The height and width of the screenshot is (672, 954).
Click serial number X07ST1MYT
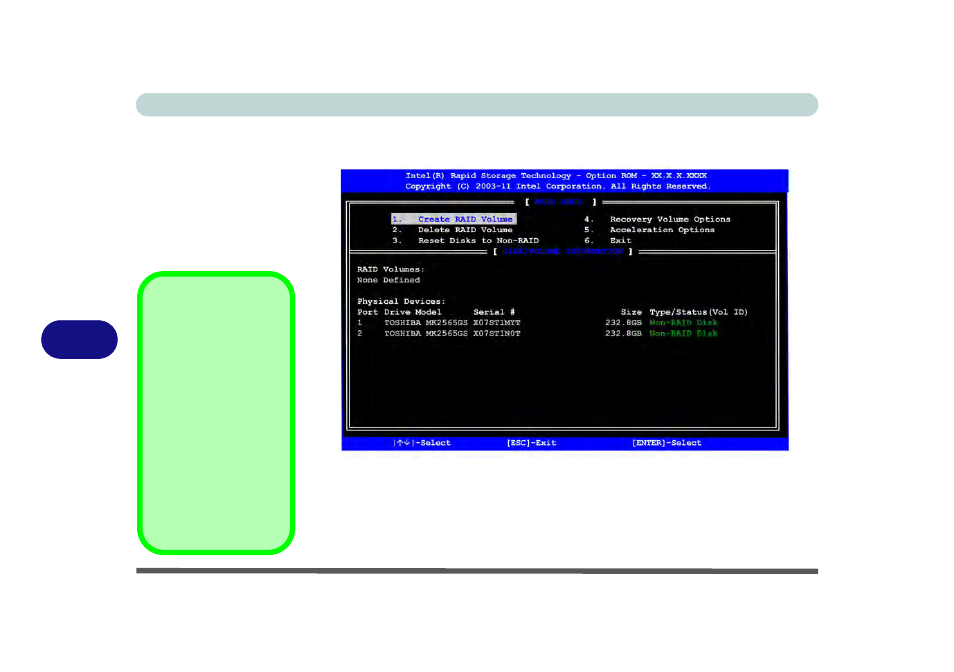point(497,323)
